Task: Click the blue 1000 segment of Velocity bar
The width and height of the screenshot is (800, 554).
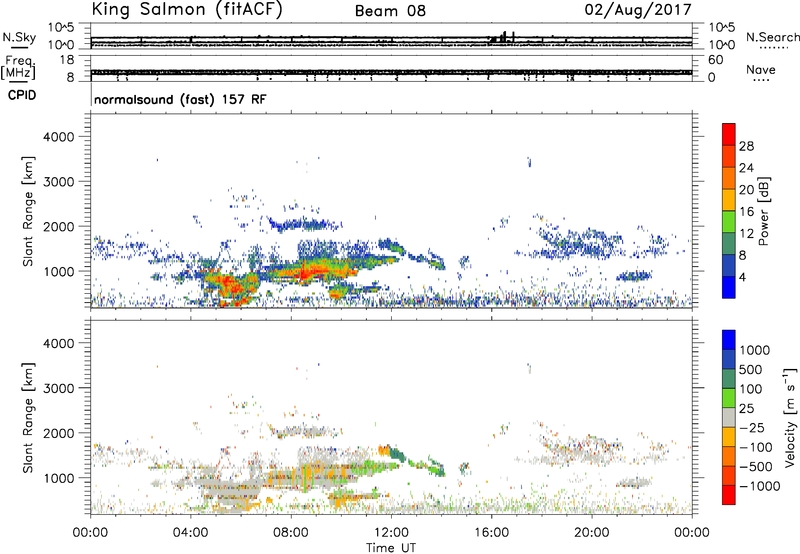Action: click(729, 340)
